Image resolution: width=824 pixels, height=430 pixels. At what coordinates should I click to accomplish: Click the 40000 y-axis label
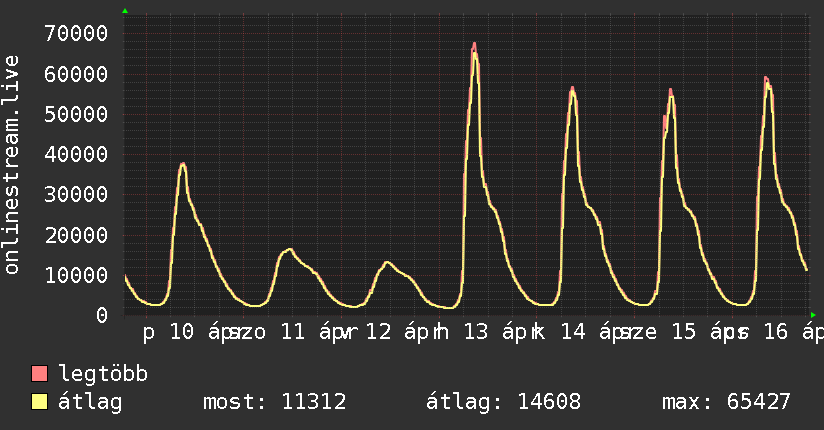click(76, 155)
